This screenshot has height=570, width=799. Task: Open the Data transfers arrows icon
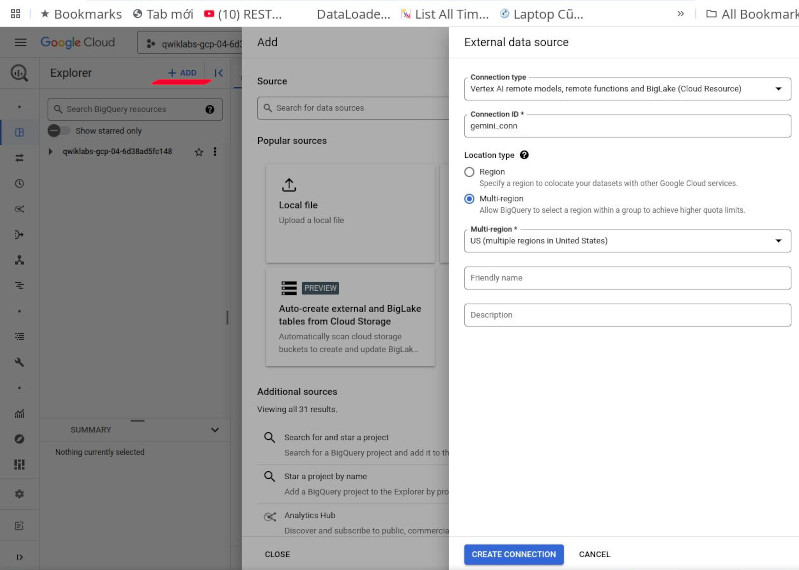click(x=19, y=158)
